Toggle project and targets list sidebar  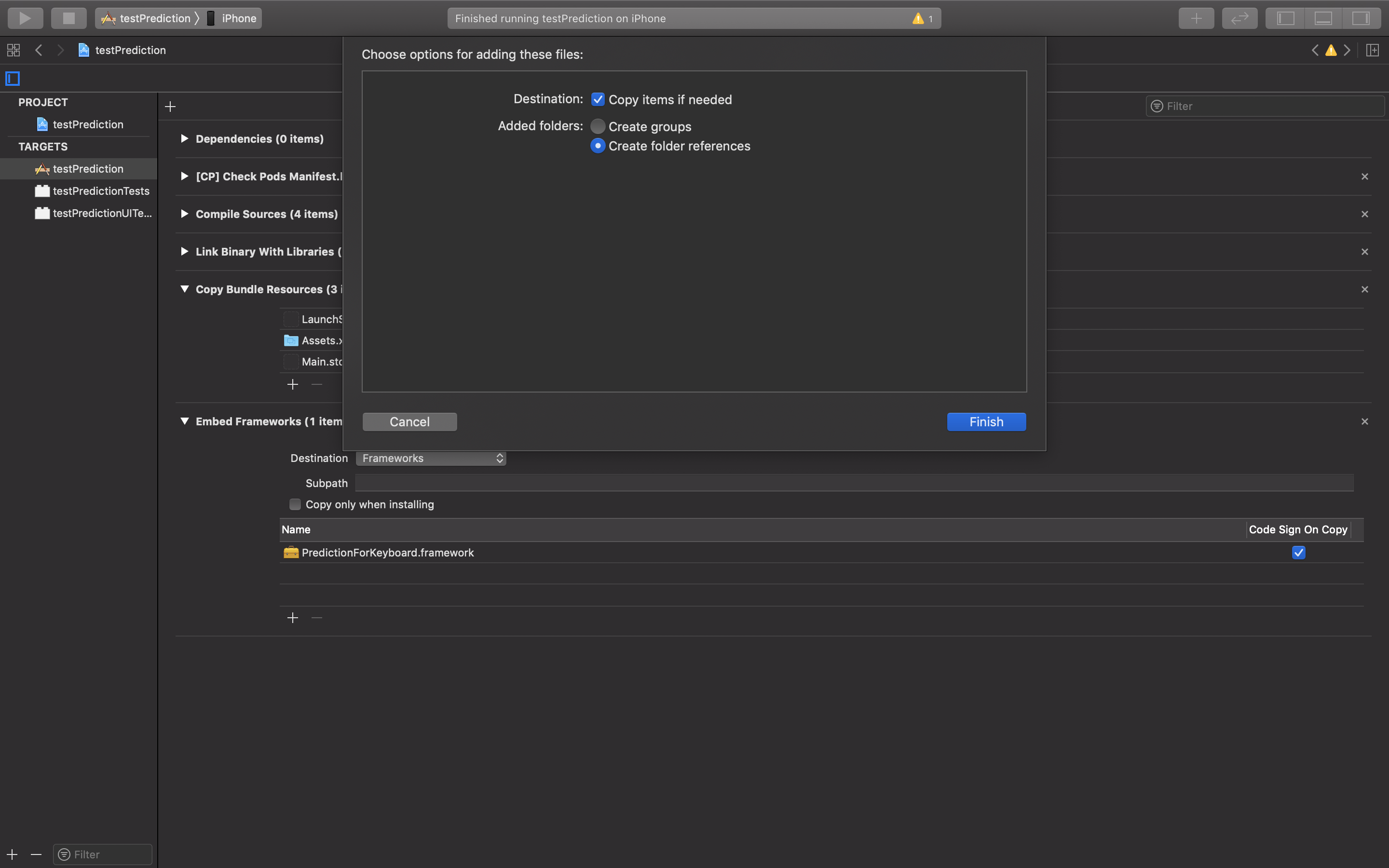click(x=13, y=78)
